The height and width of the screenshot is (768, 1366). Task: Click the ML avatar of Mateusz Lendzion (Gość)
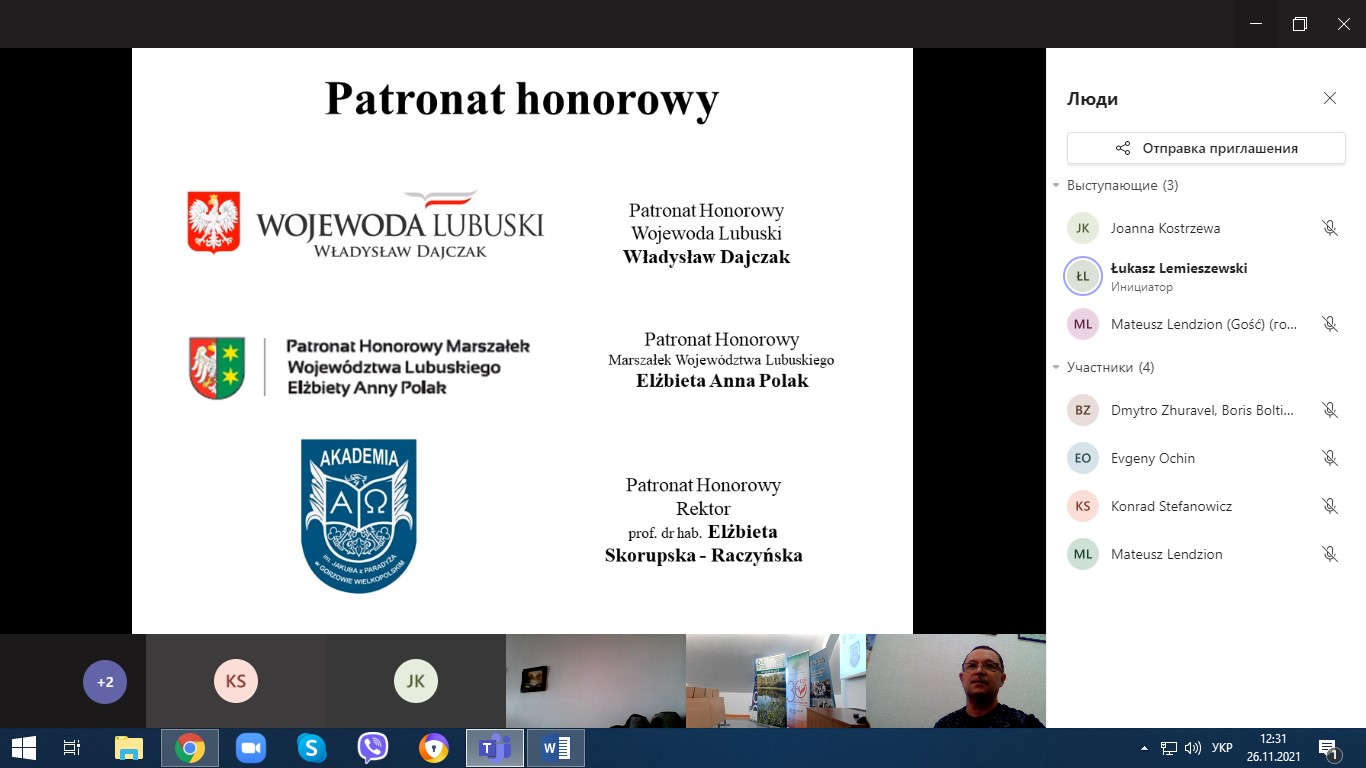pos(1083,324)
